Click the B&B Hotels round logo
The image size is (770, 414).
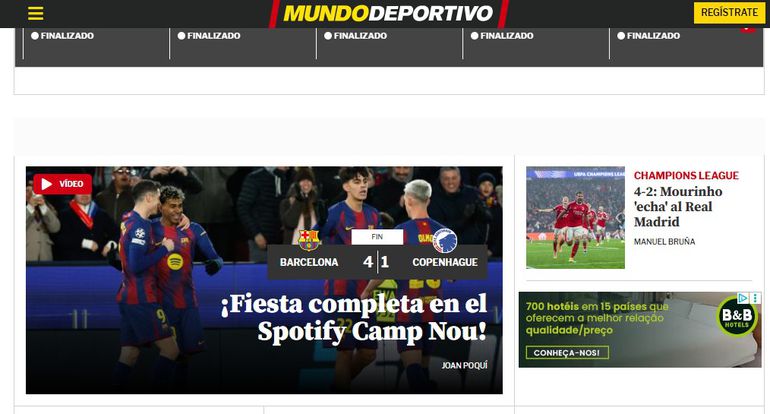point(737,317)
